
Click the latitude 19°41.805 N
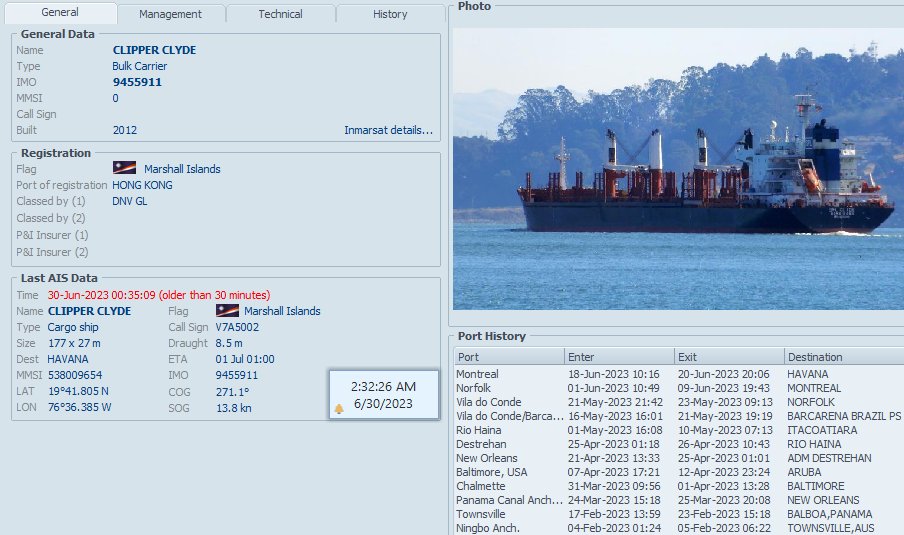(x=78, y=391)
